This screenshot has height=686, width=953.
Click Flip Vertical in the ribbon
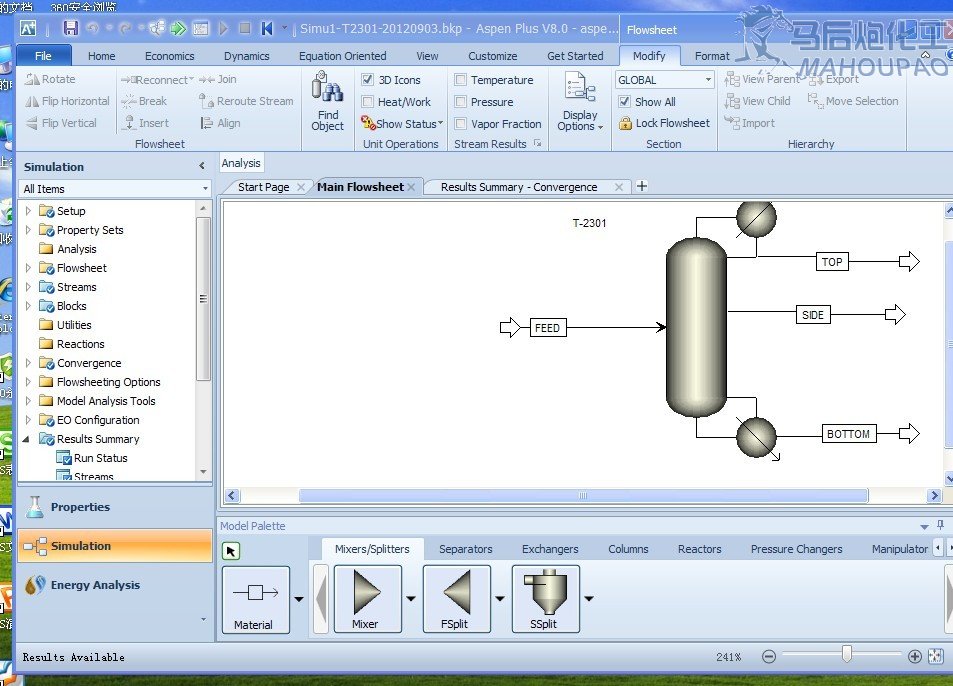[61, 123]
